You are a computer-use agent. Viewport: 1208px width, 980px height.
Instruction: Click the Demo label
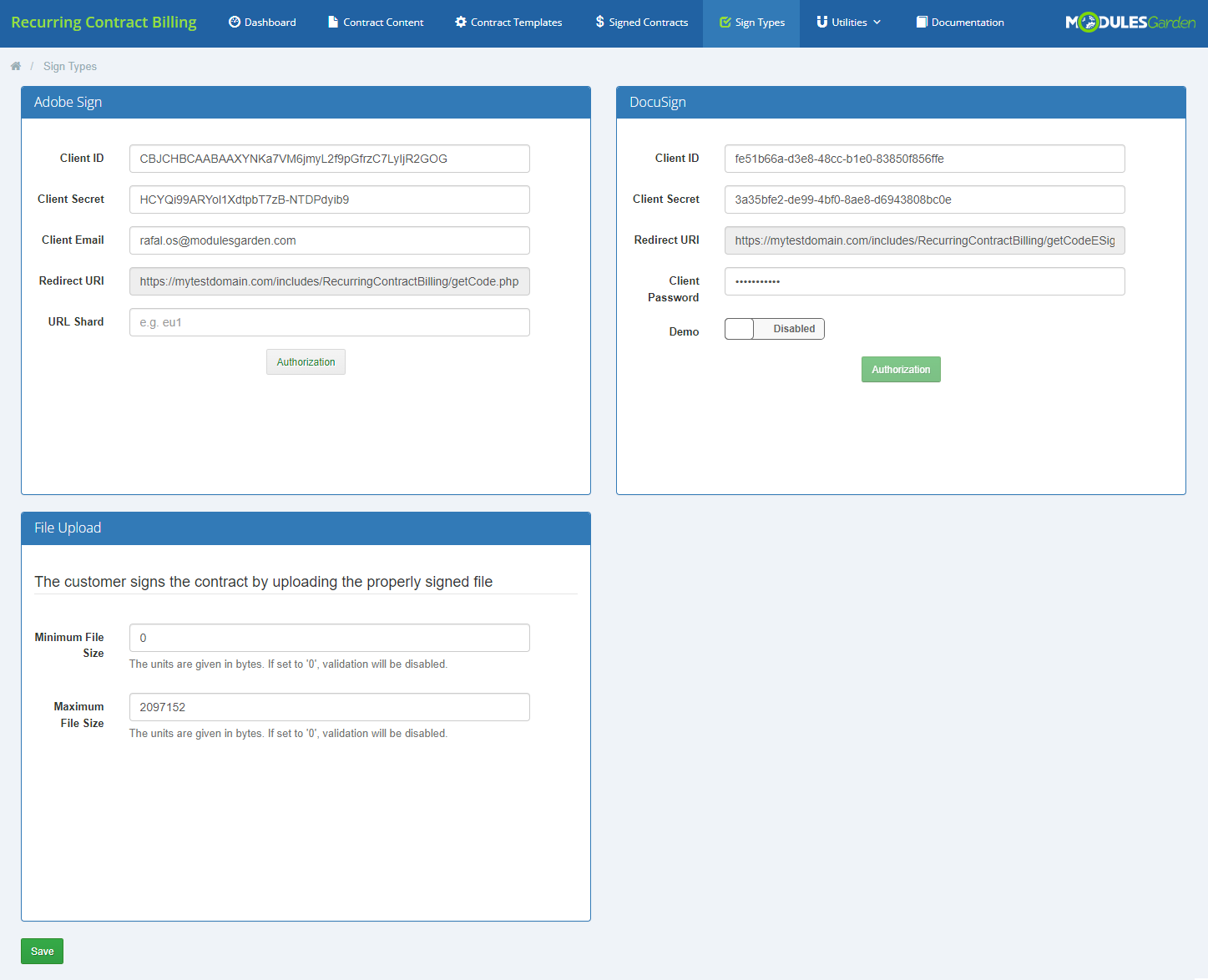point(684,331)
